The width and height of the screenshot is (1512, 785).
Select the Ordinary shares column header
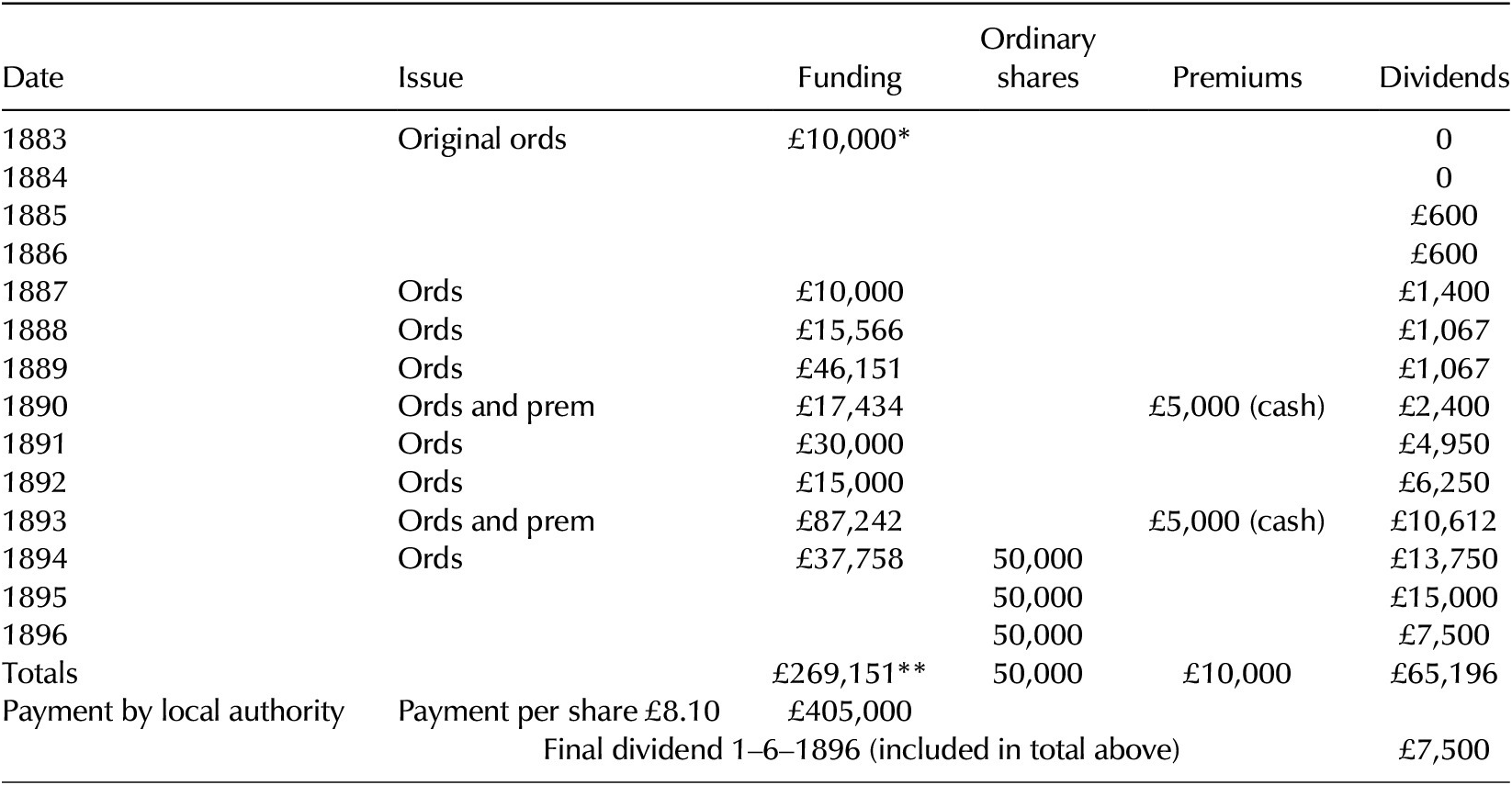[1038, 58]
